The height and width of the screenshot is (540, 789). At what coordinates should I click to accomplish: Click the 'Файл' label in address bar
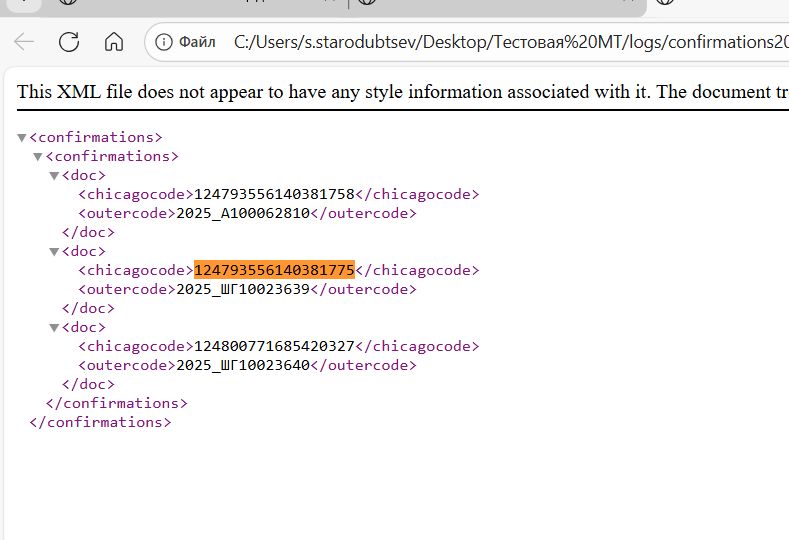(197, 42)
